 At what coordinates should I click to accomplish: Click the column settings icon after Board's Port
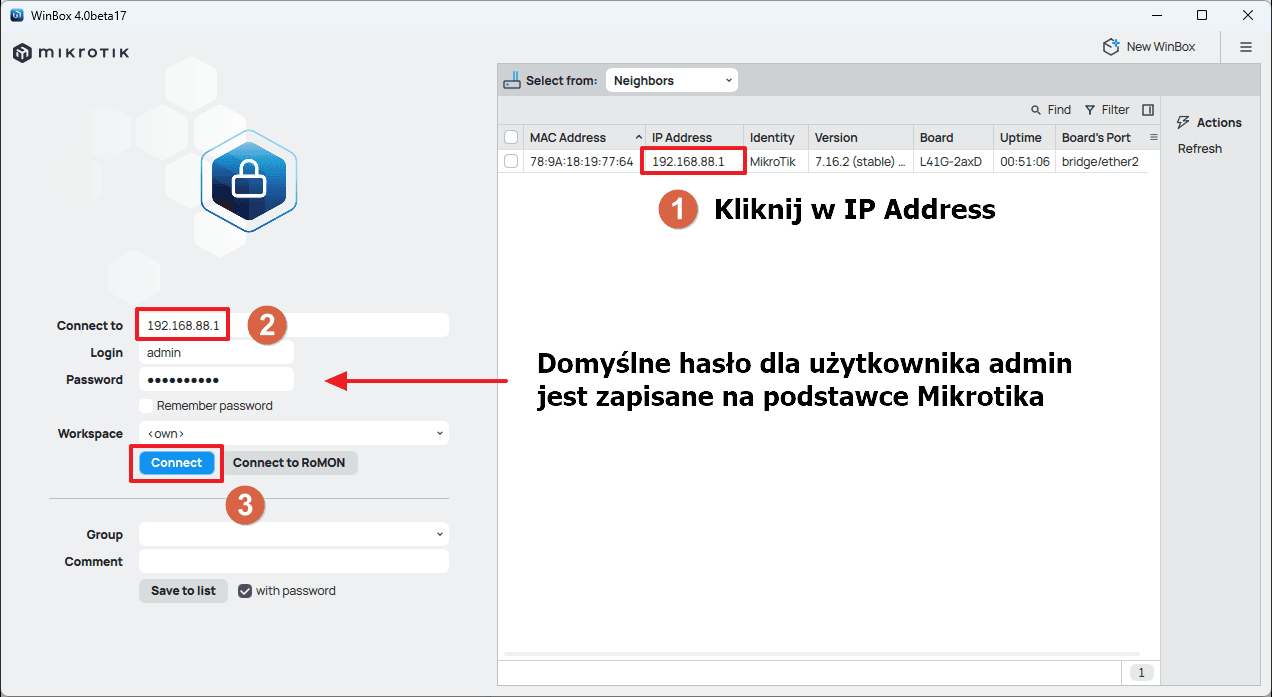click(1153, 138)
